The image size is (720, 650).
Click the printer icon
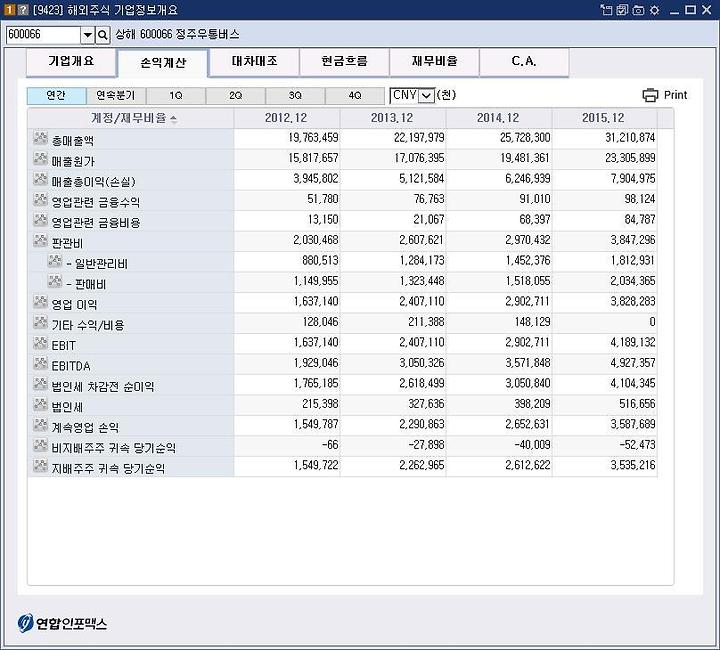(x=650, y=95)
